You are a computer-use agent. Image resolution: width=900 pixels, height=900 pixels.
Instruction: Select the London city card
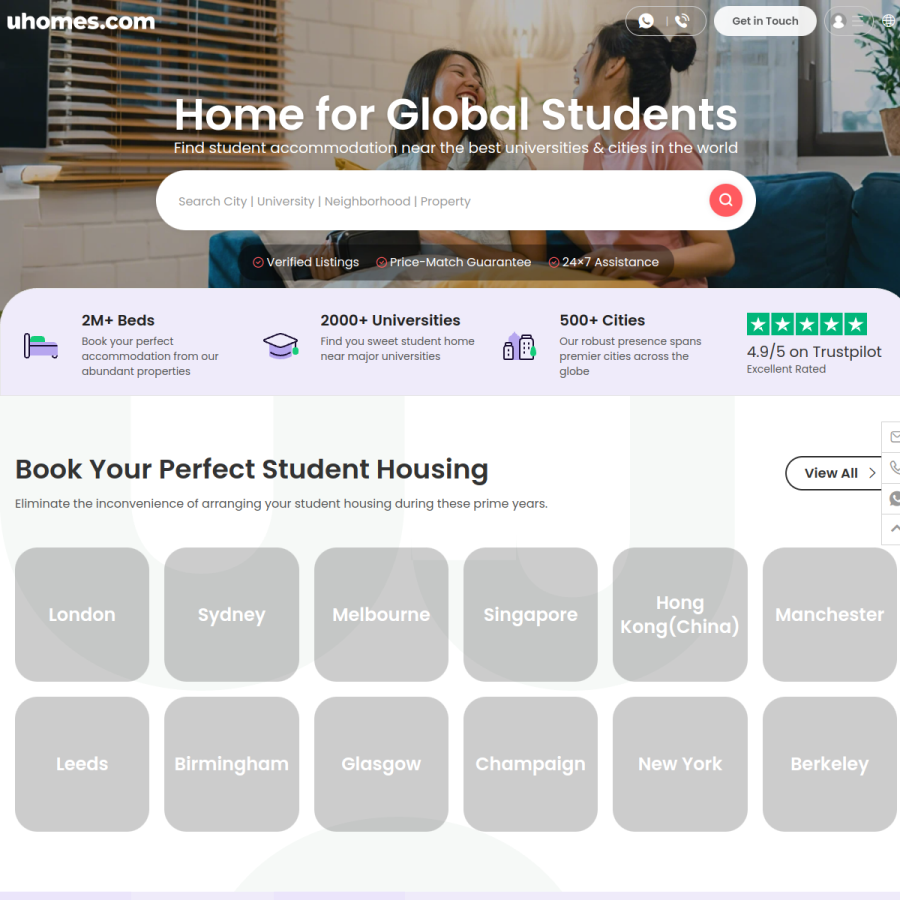[82, 615]
